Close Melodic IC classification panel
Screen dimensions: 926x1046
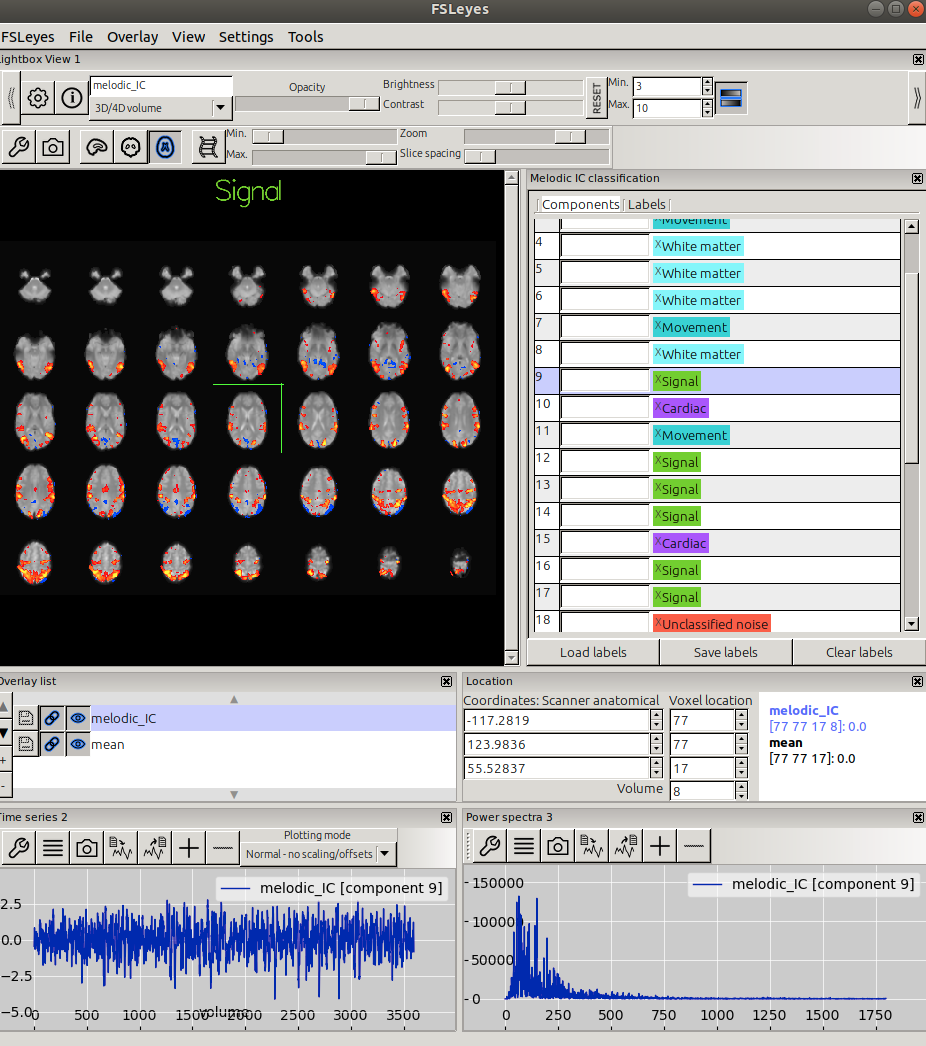tap(917, 179)
